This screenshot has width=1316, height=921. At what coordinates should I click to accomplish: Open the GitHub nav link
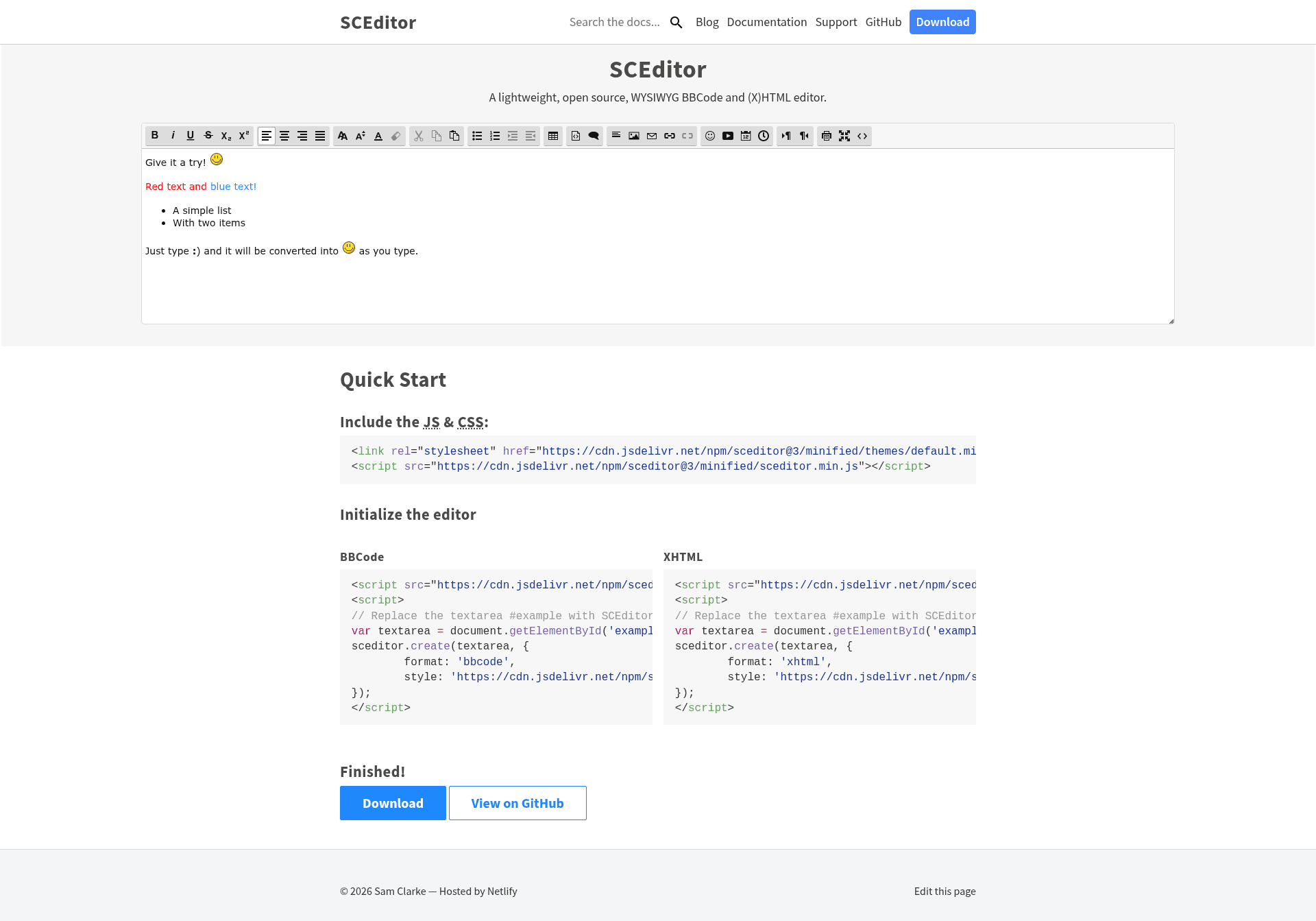(883, 22)
